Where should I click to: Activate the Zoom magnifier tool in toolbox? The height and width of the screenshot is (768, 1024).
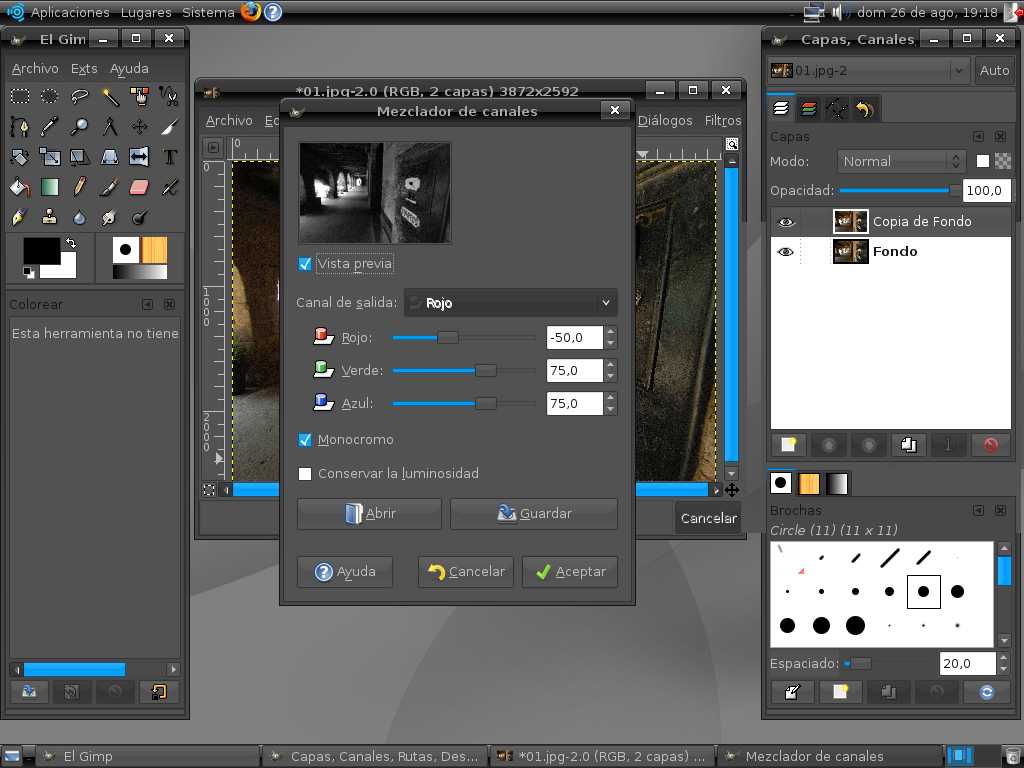pos(80,127)
